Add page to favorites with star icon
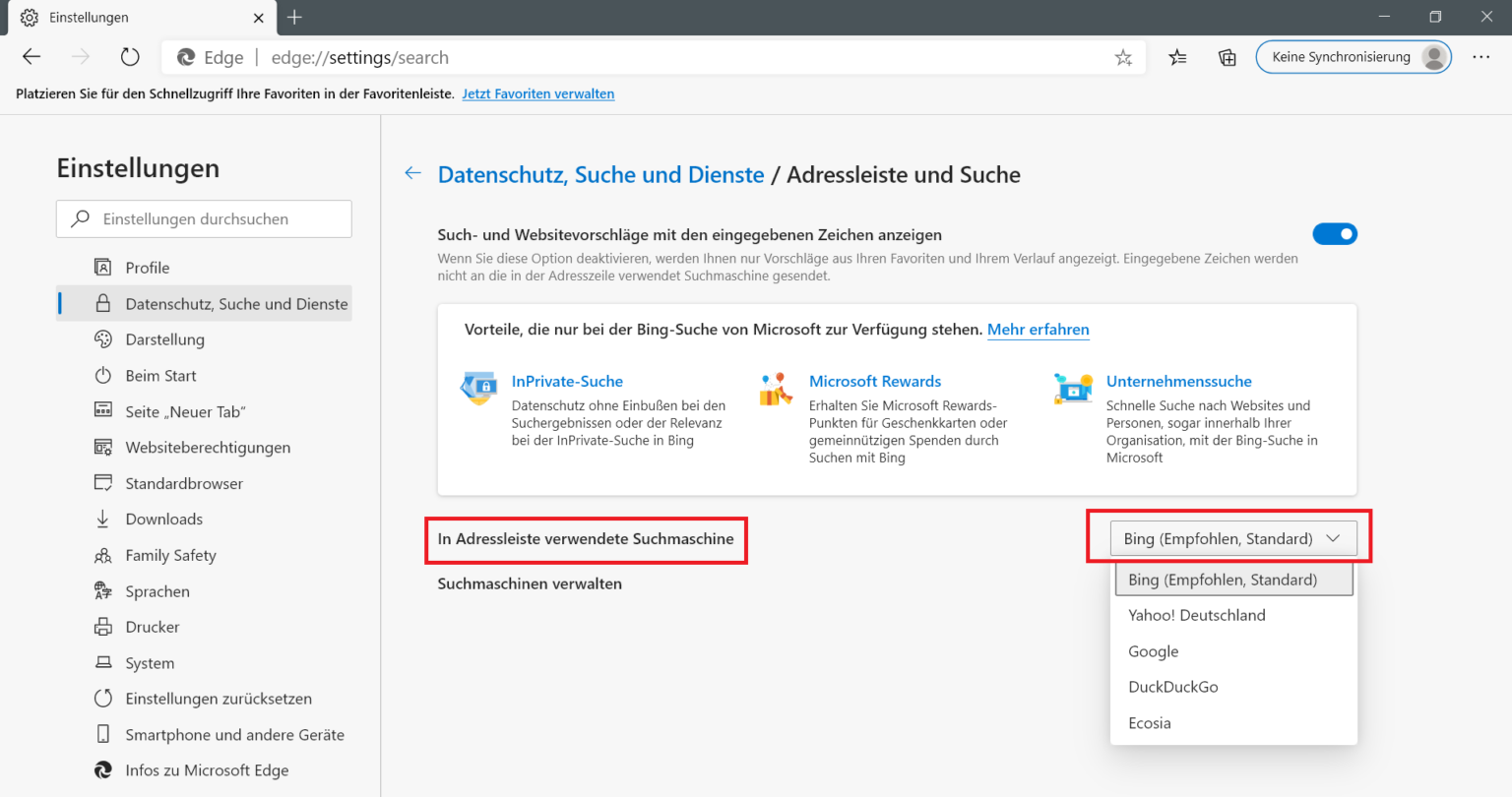Image resolution: width=1512 pixels, height=797 pixels. pyautogui.click(x=1123, y=58)
